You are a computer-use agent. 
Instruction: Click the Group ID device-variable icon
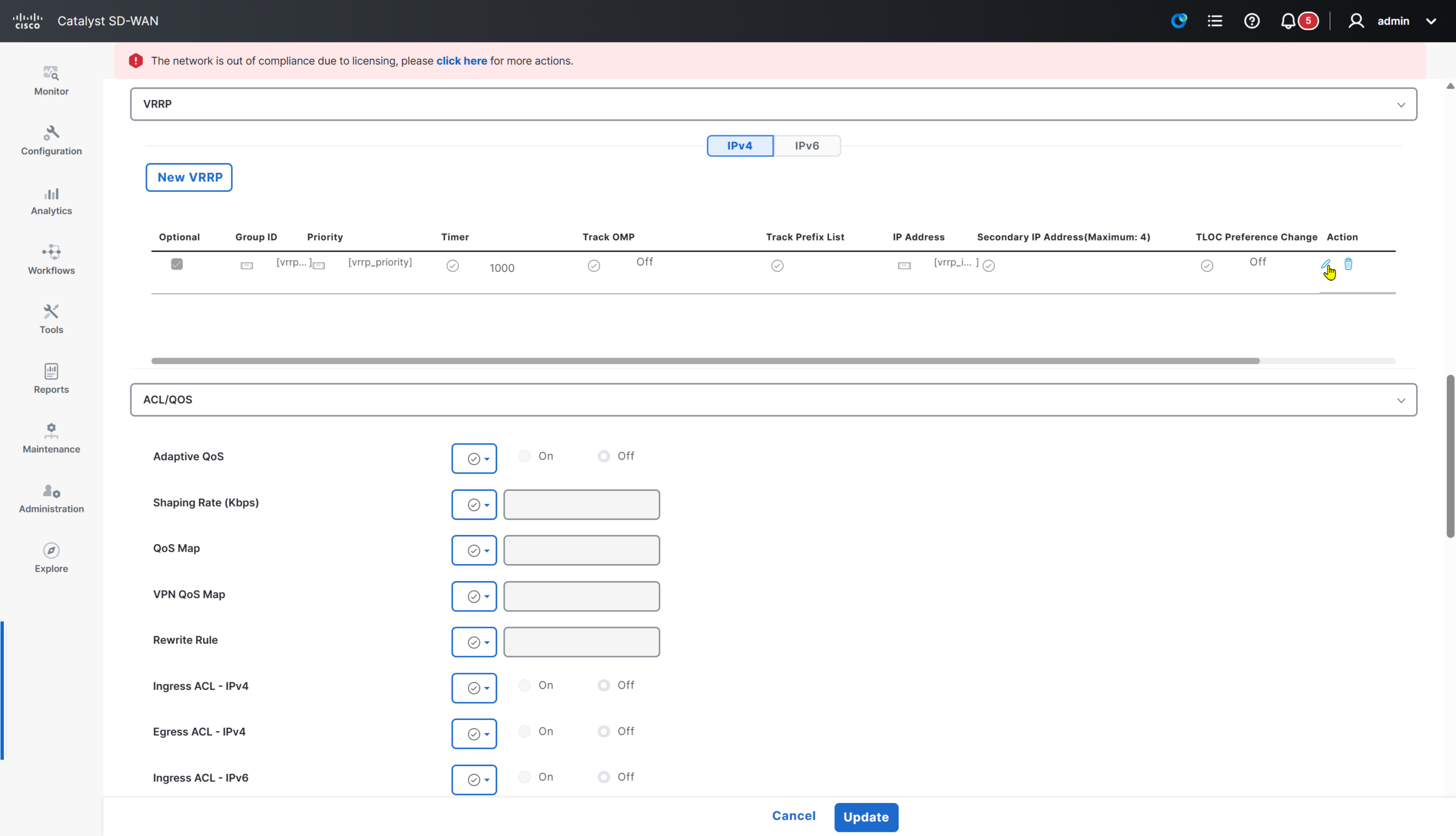pos(246,266)
